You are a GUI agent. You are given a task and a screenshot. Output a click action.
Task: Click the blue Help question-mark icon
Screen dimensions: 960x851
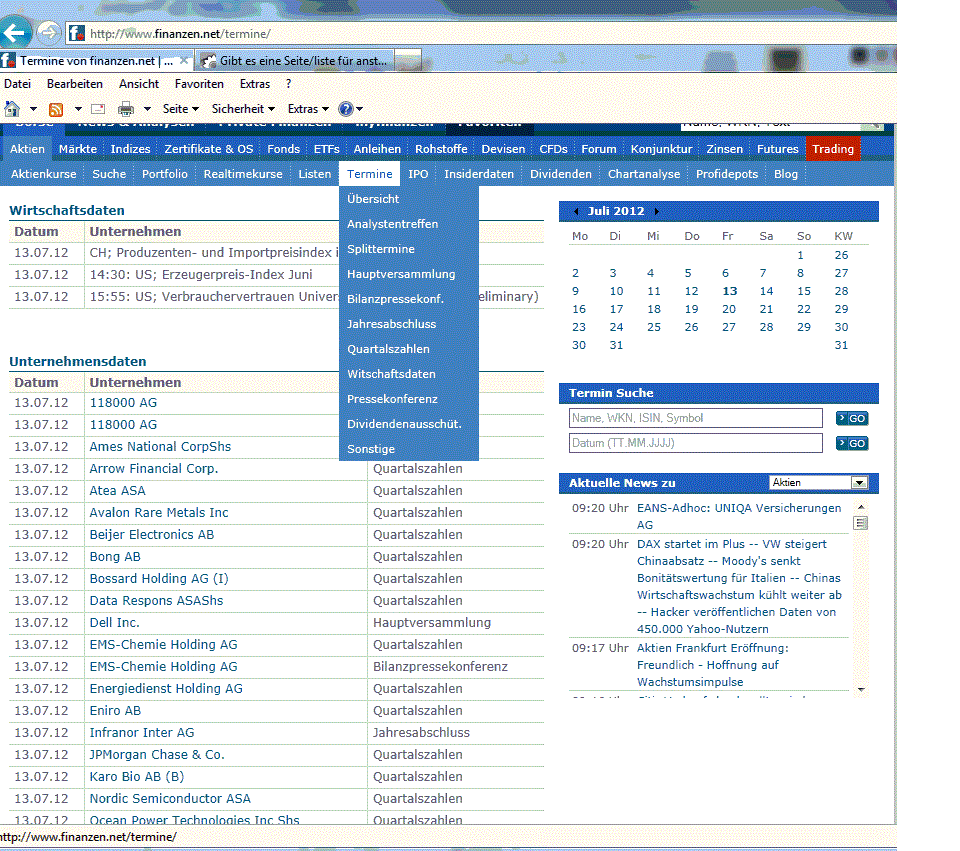pyautogui.click(x=346, y=109)
